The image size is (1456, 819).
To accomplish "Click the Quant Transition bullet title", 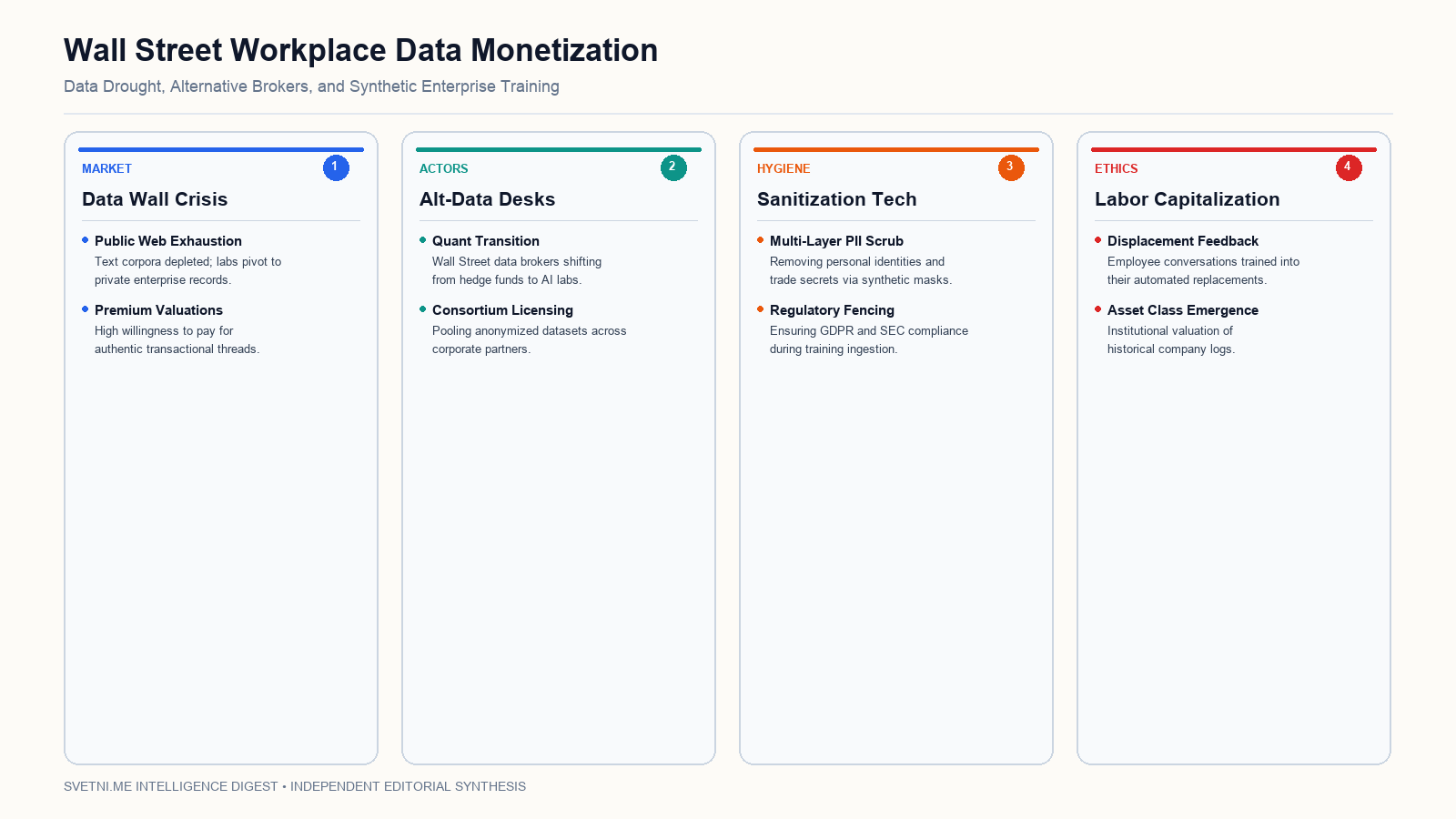I will point(486,241).
